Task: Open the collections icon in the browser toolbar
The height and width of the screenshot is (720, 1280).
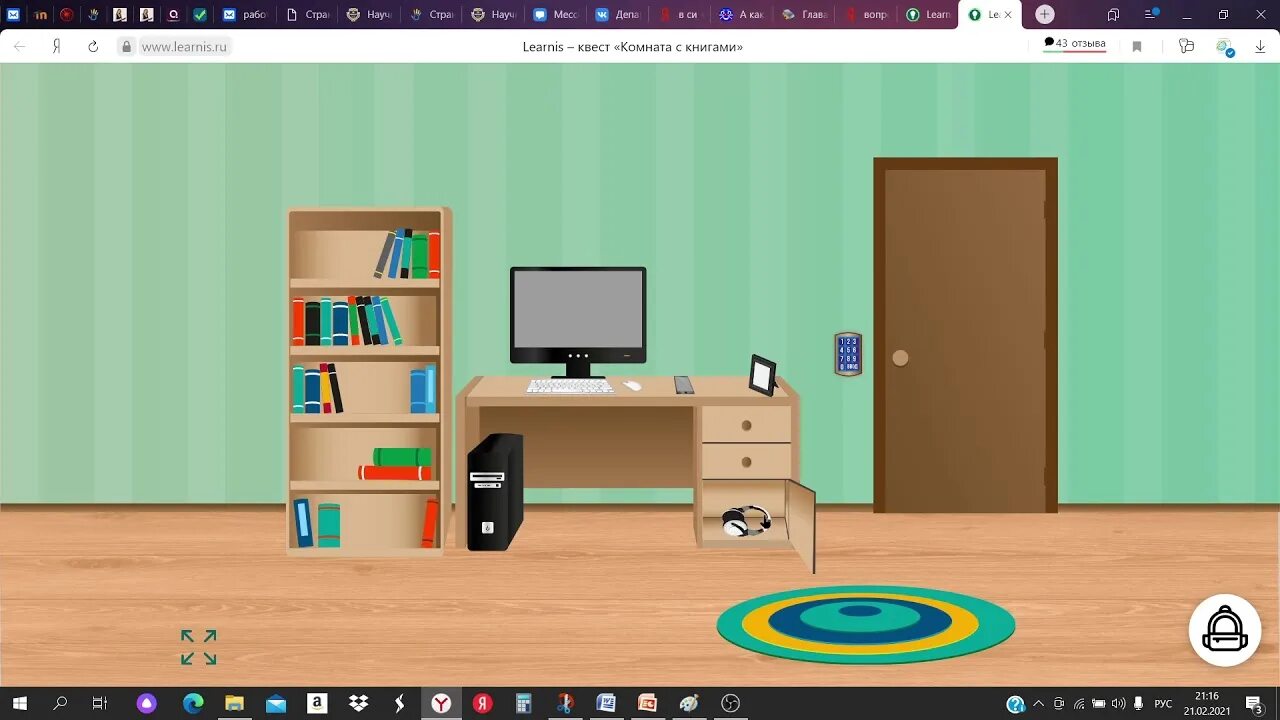Action: pos(1185,45)
